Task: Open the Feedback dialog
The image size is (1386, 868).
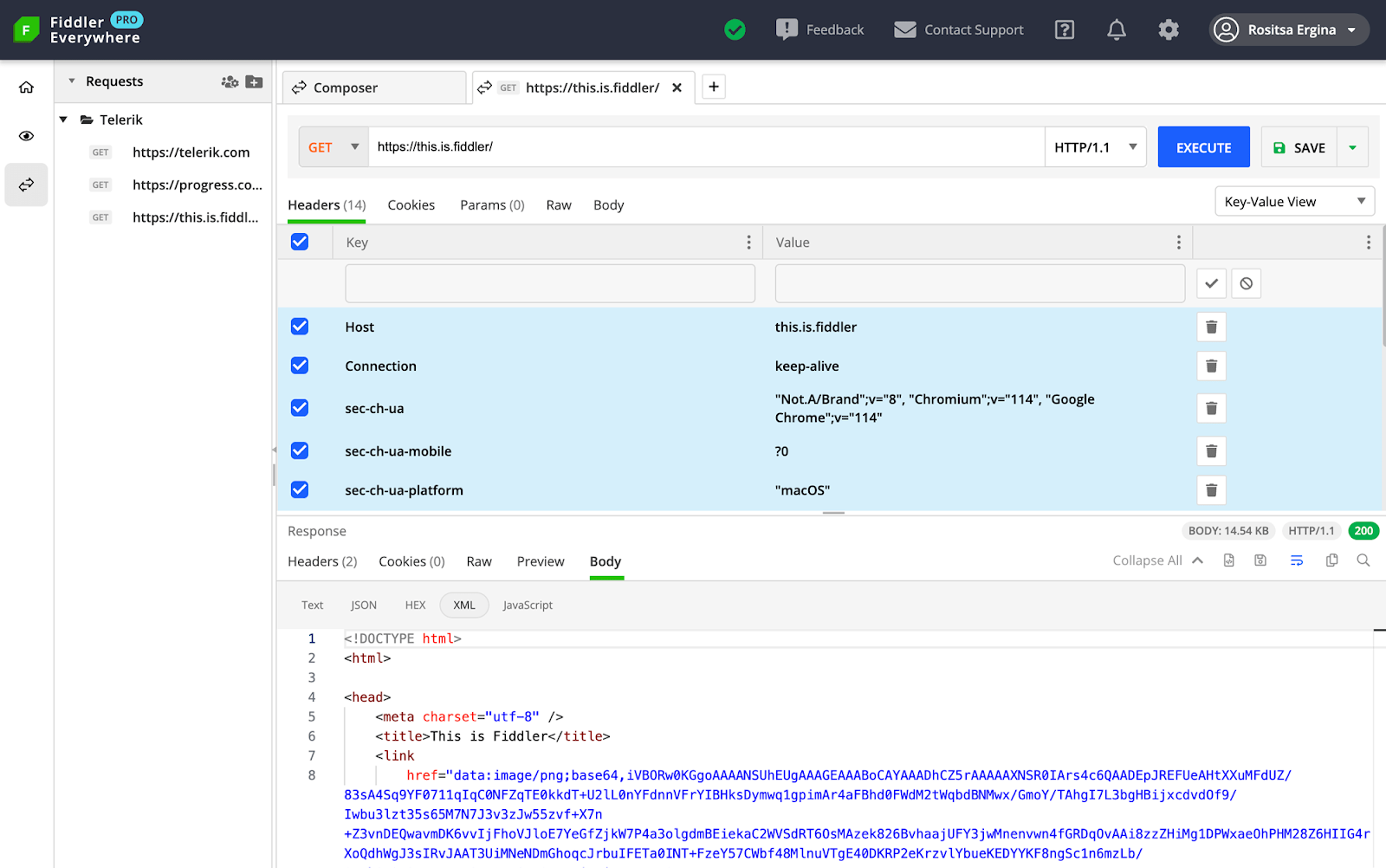Action: tap(819, 29)
